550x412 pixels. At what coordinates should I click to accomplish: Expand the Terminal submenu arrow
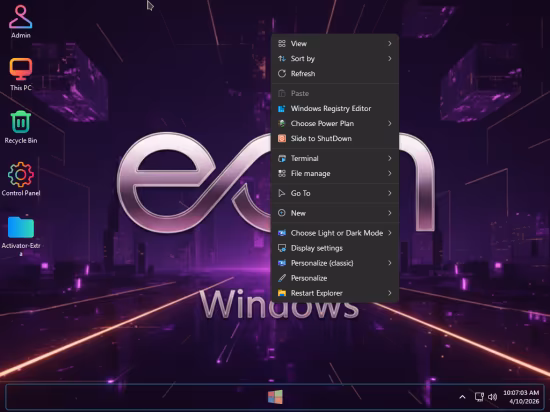click(390, 158)
